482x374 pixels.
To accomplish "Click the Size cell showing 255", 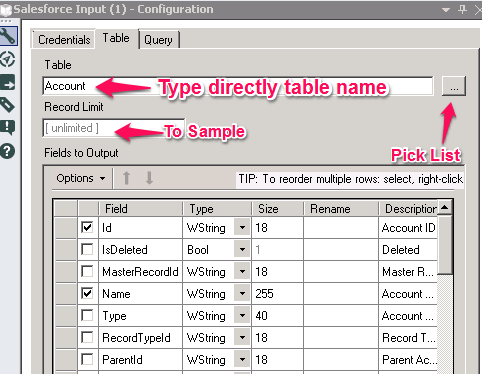I will click(278, 294).
